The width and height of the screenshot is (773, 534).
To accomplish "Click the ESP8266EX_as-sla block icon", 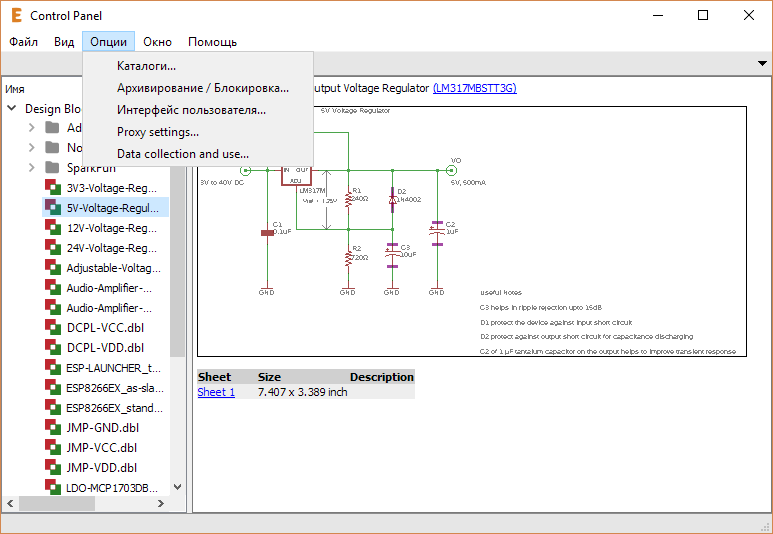I will (x=53, y=387).
